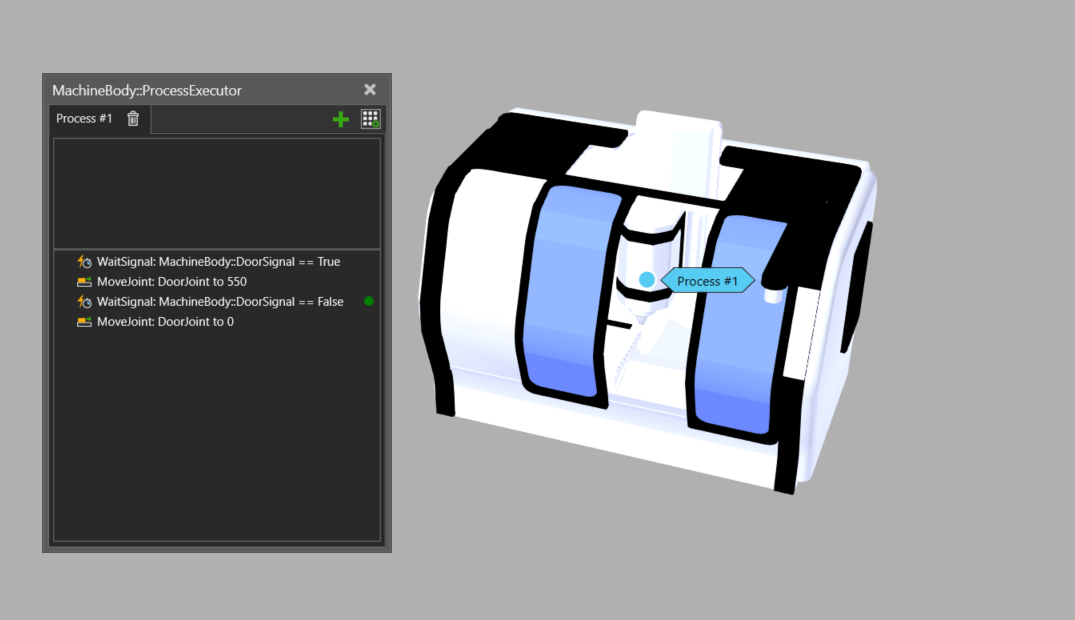Viewport: 1075px width, 620px height.
Task: Click the cyan process node in the 3D view
Action: (647, 280)
